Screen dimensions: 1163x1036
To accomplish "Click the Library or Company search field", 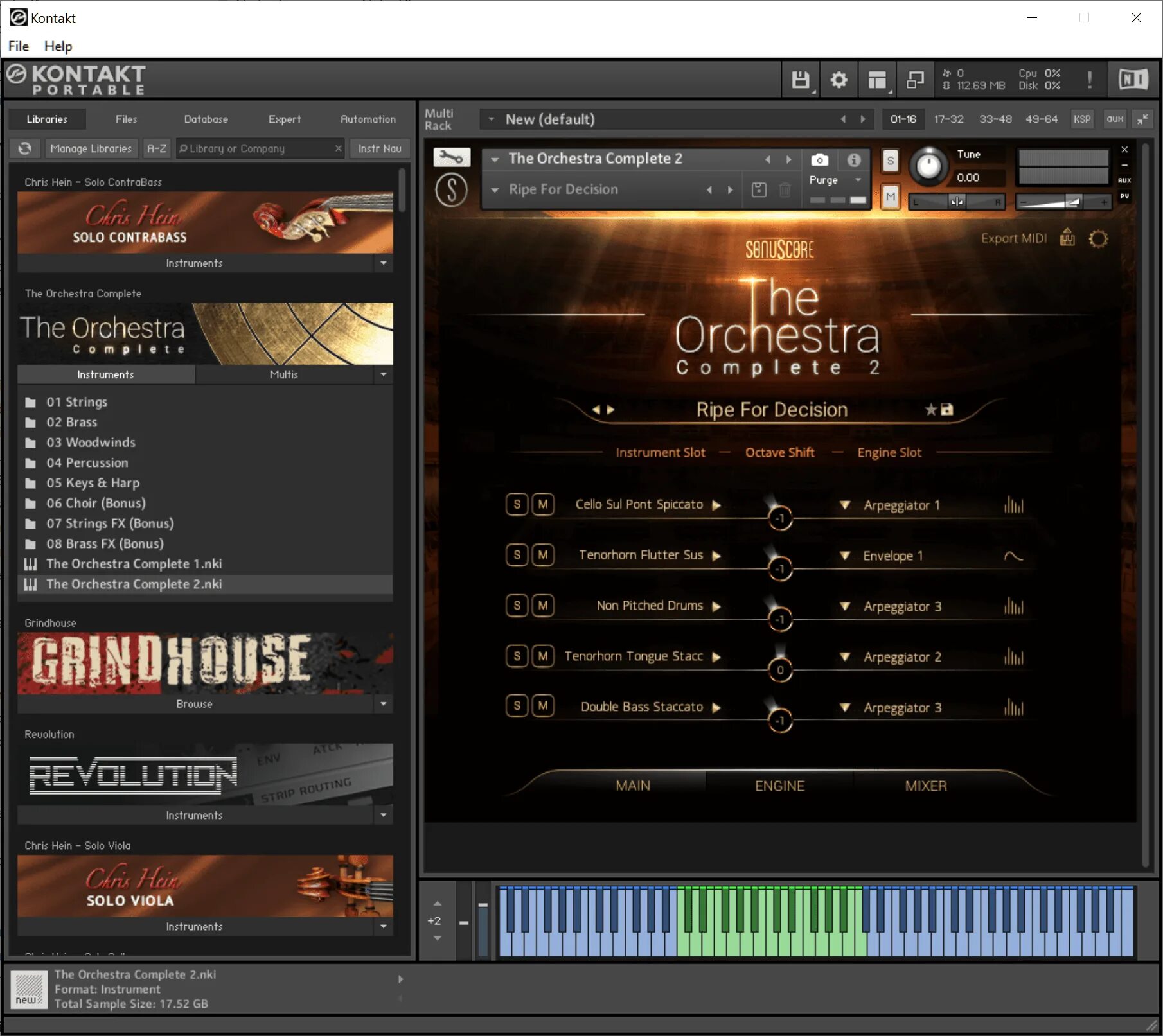I will pos(260,148).
